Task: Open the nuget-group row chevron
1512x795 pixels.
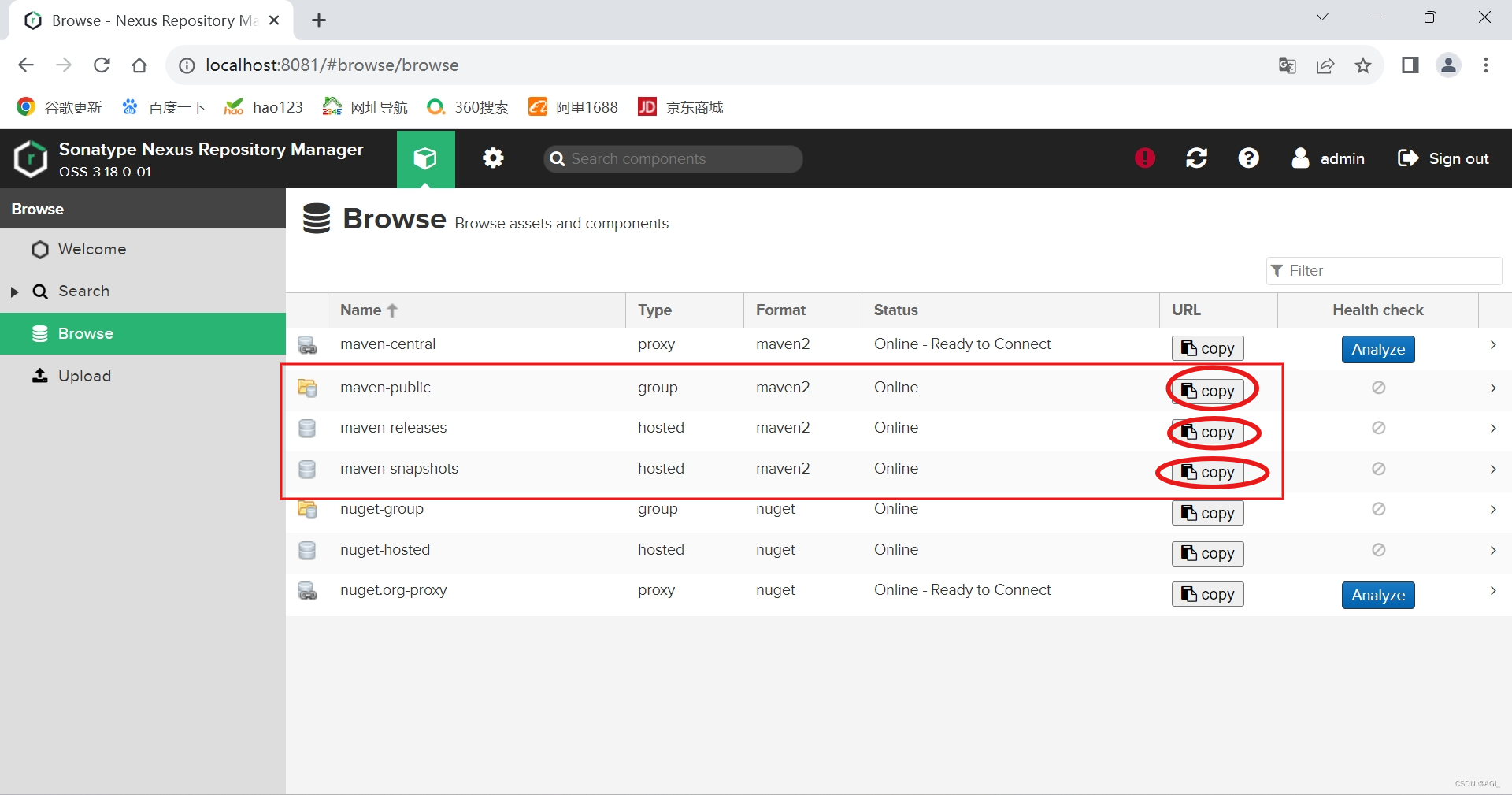Action: click(x=1493, y=509)
